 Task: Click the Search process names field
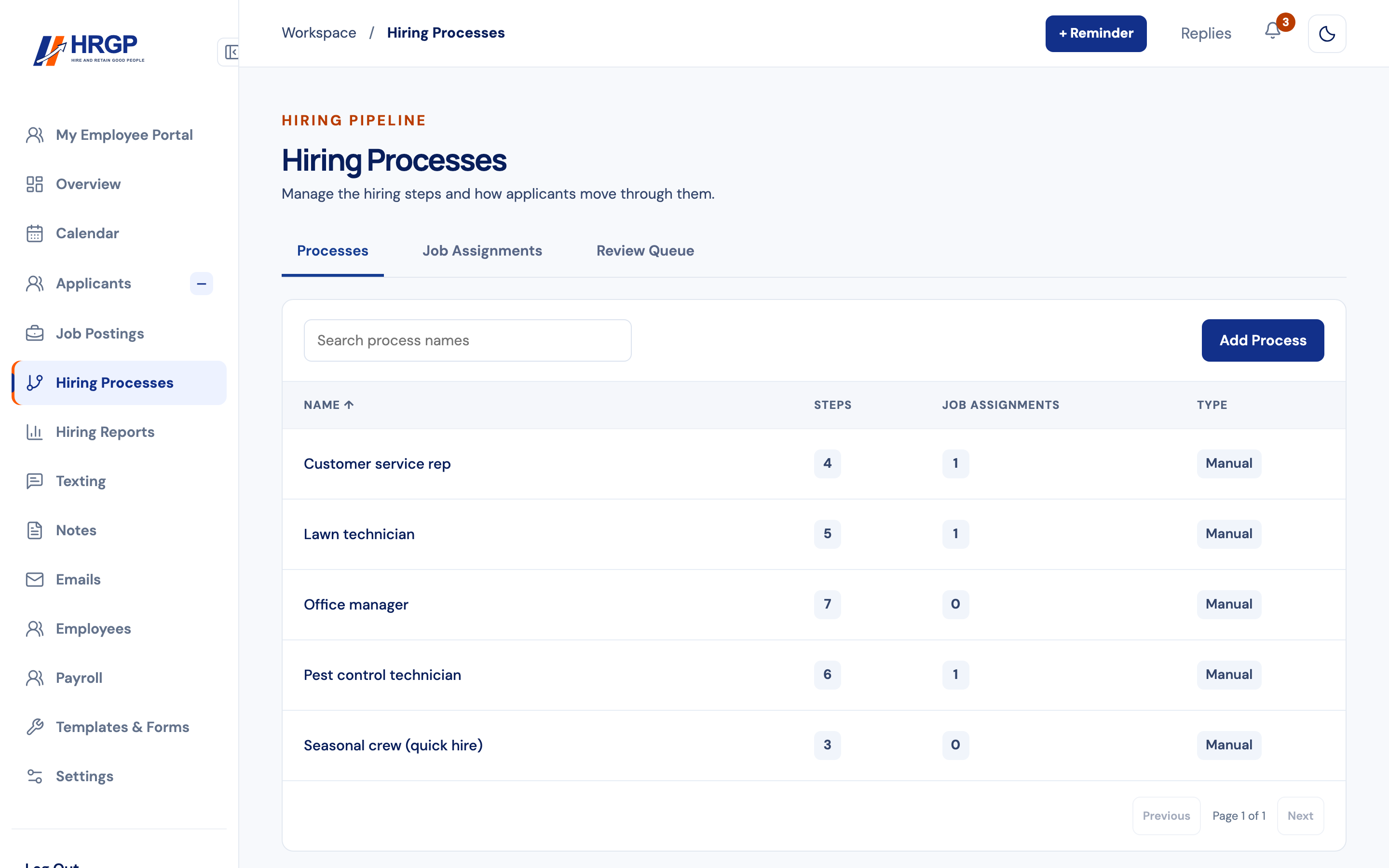pyautogui.click(x=467, y=340)
